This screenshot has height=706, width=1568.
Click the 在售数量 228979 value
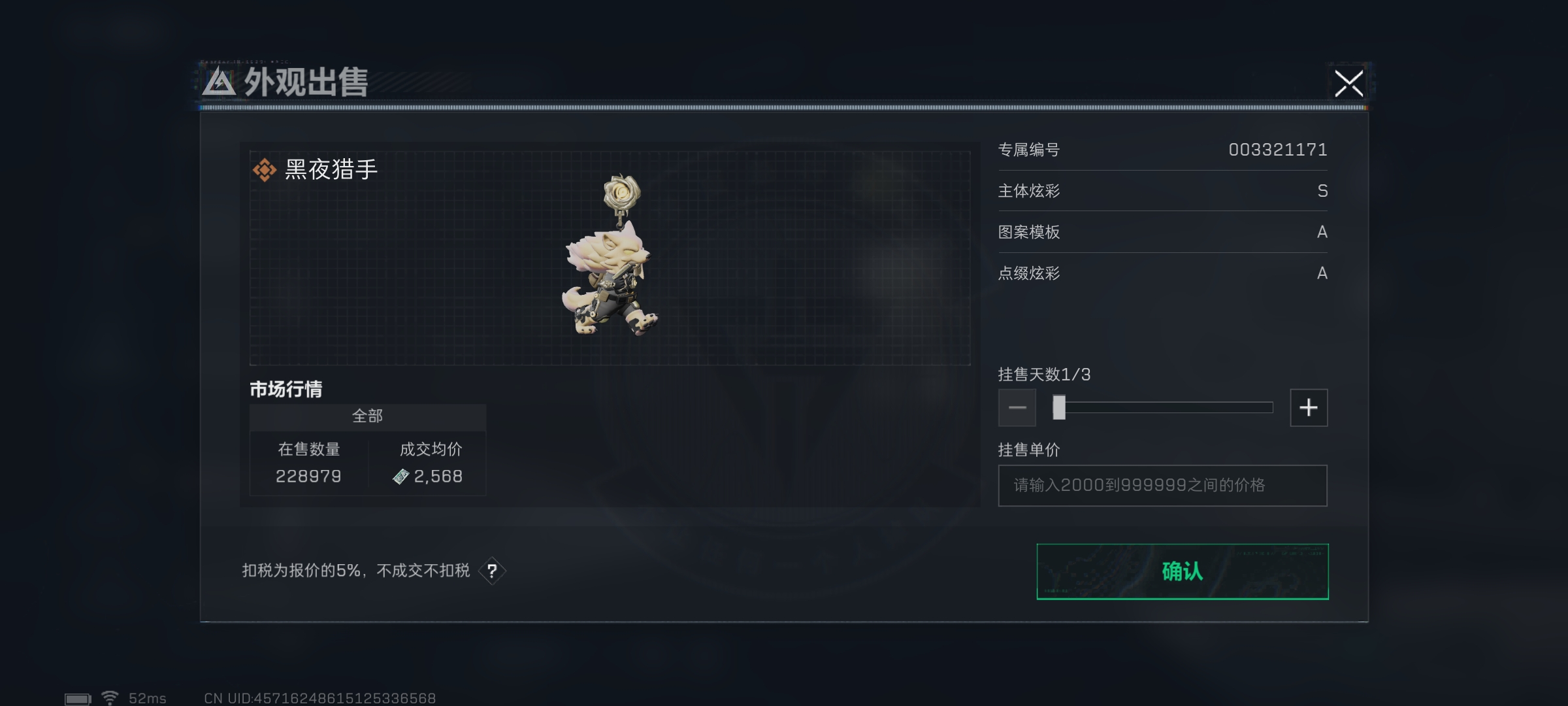(308, 477)
